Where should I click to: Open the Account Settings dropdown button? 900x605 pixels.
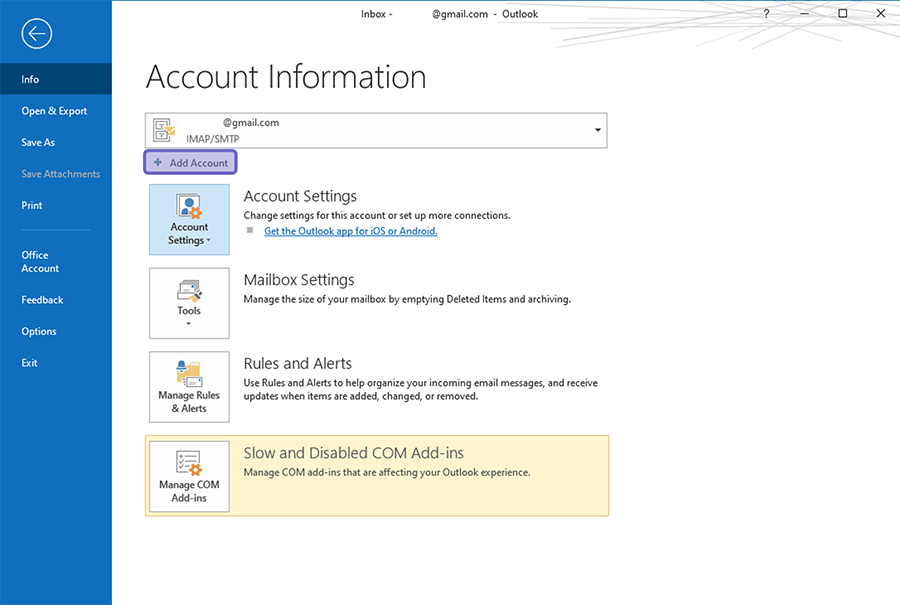coord(189,219)
